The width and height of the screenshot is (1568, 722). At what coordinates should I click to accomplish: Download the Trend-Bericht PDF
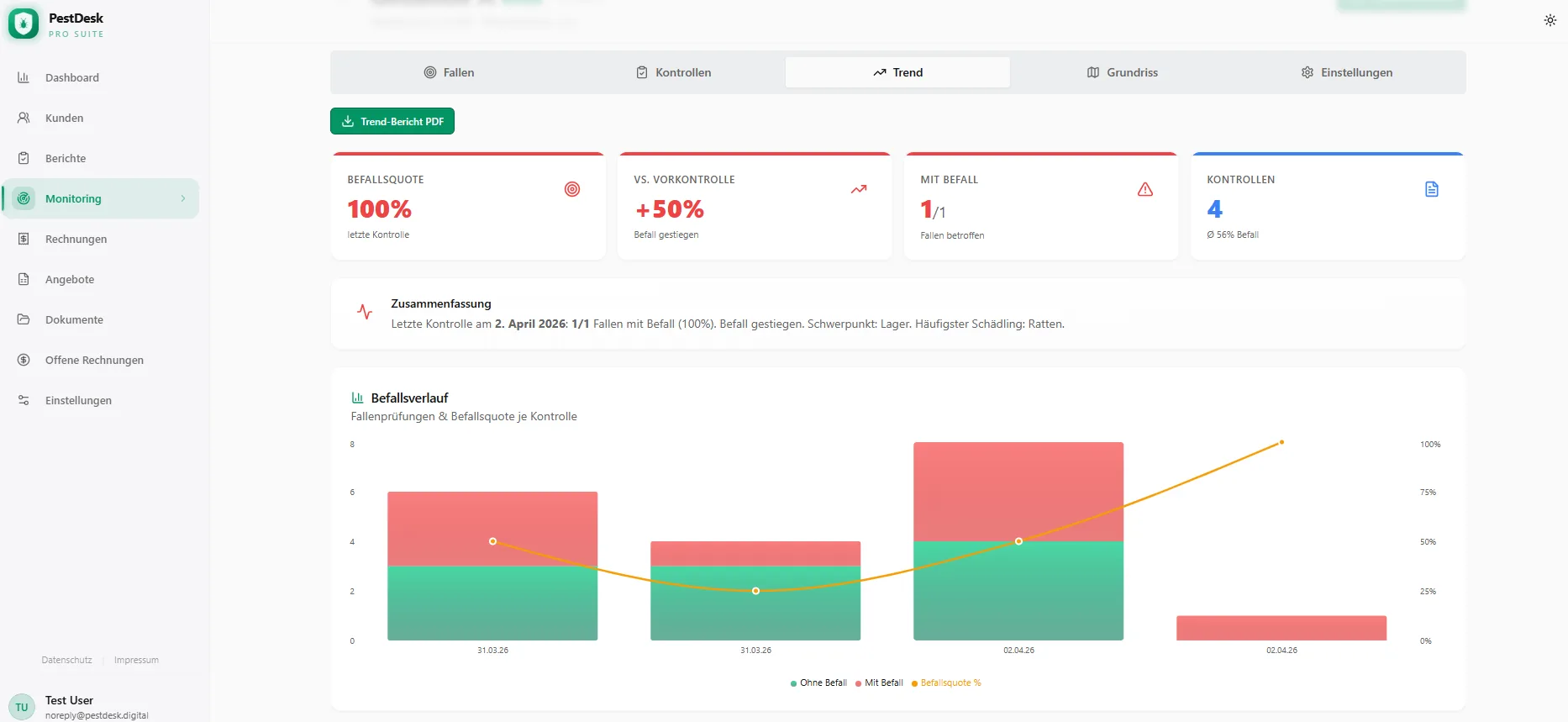click(392, 121)
